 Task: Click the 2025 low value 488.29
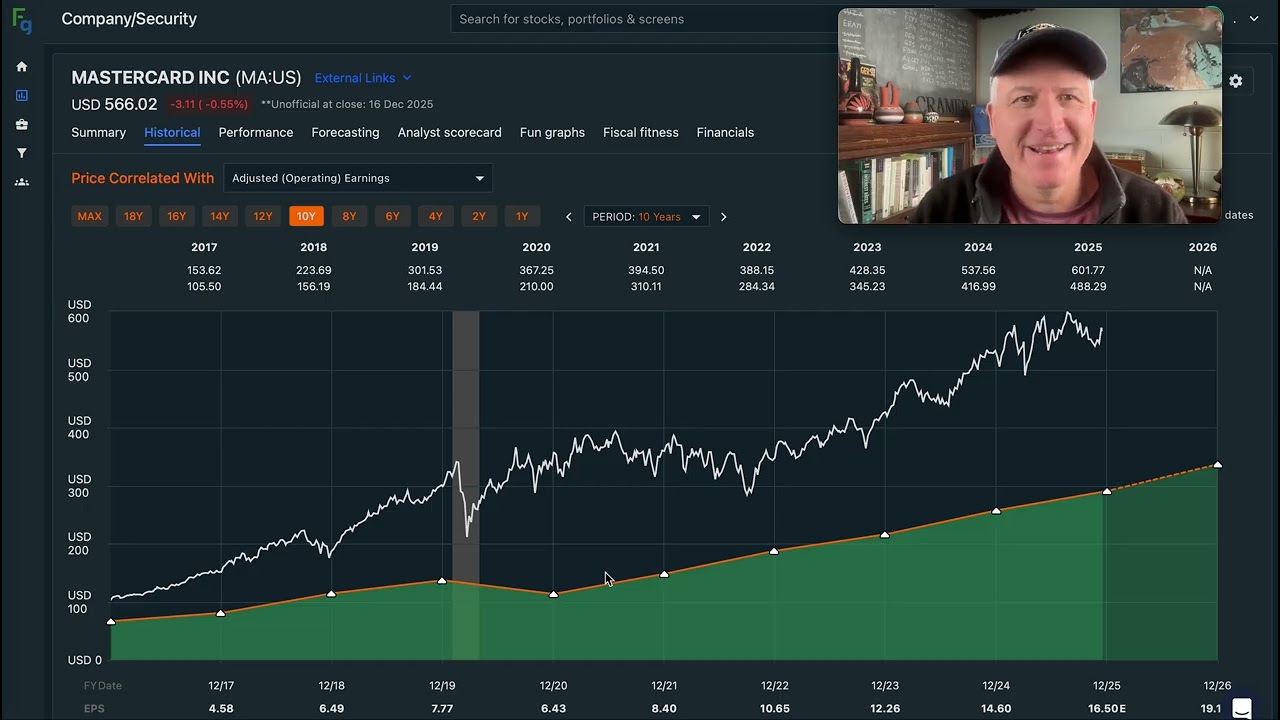[1088, 287]
